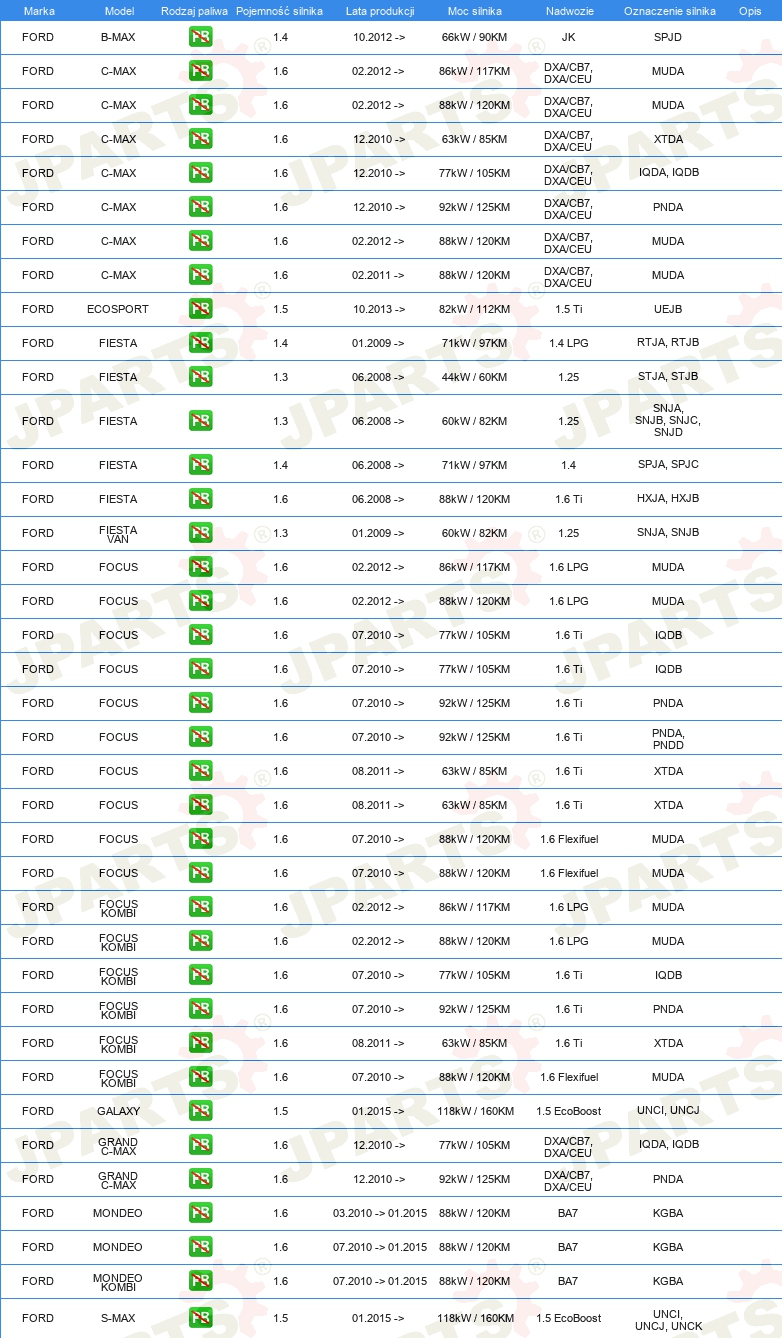Click the PB icon in the C-MAX 86kW / 117KM row
The image size is (782, 1338).
pos(201,71)
